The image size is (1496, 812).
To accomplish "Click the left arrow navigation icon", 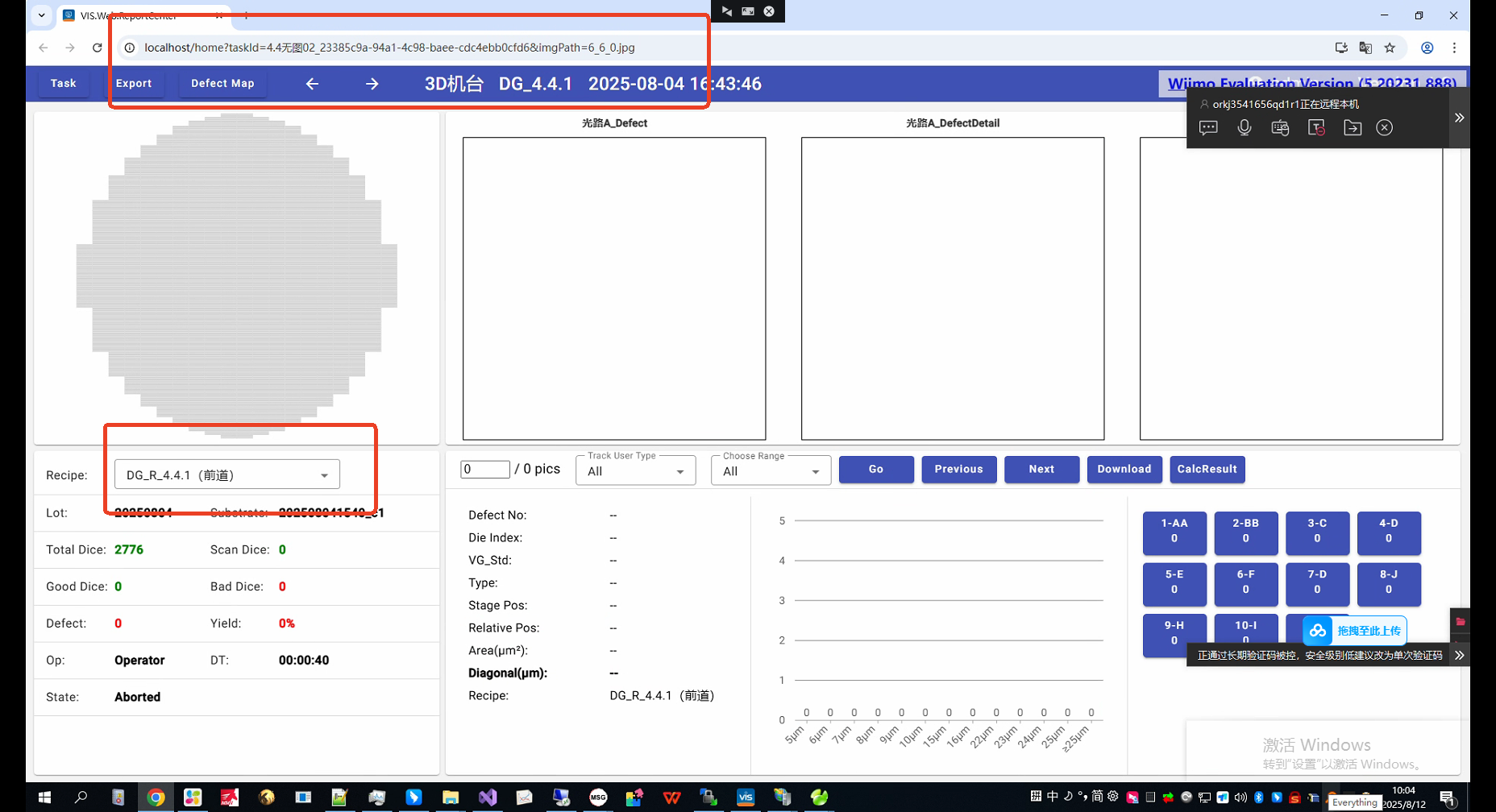I will 313,84.
